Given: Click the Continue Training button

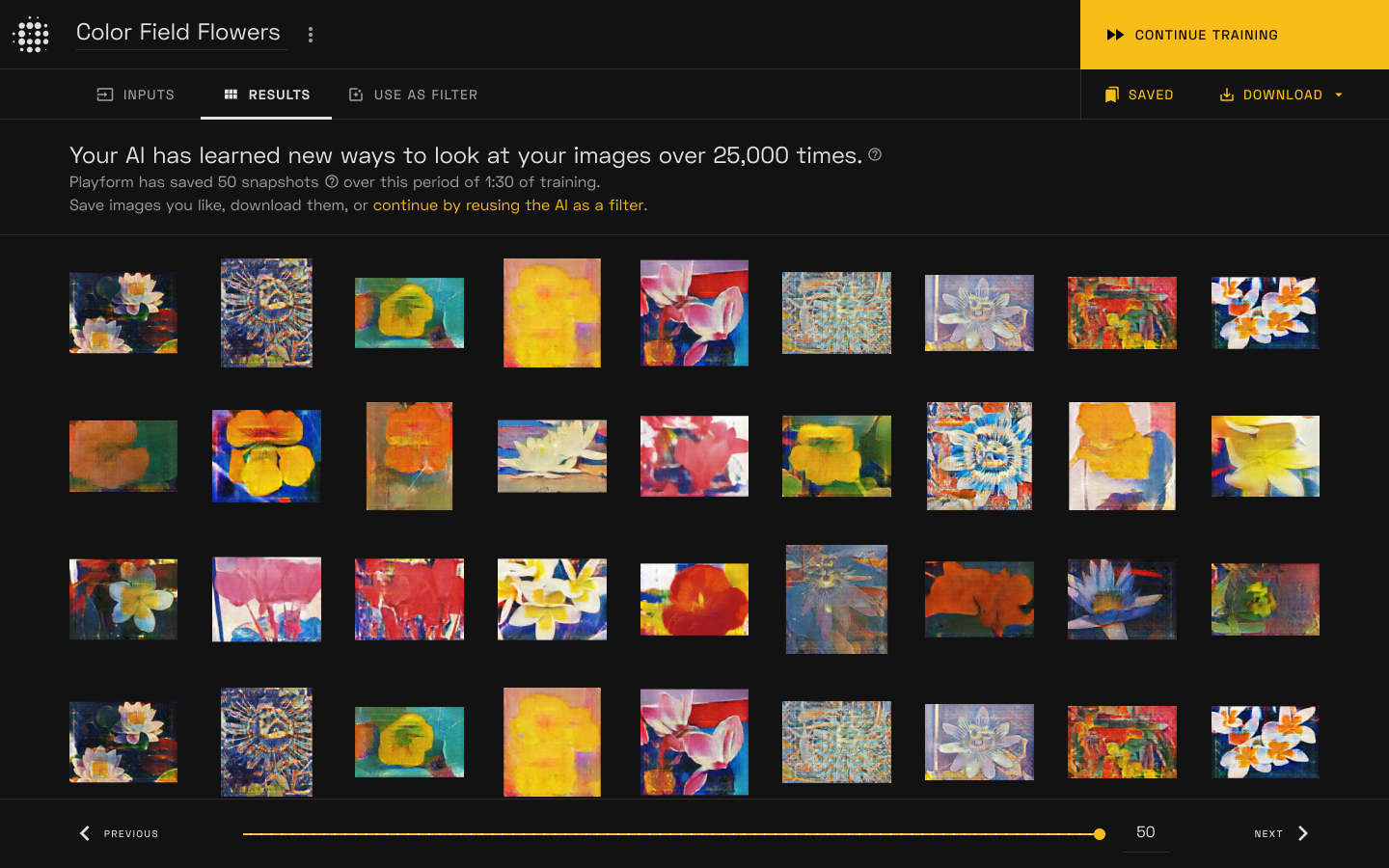Looking at the screenshot, I should coord(1235,35).
